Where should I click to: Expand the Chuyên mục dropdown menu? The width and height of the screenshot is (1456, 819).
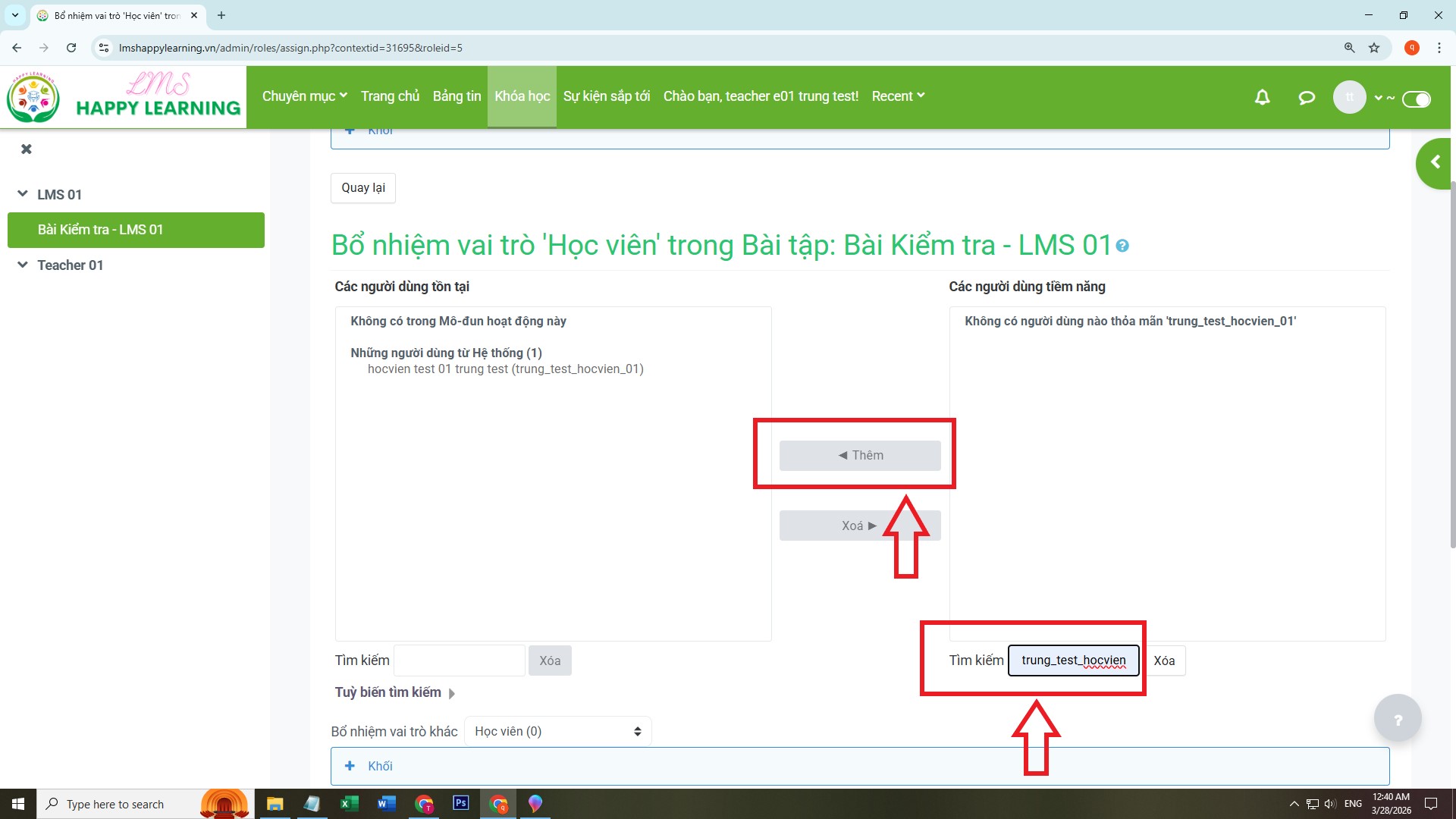coord(304,96)
